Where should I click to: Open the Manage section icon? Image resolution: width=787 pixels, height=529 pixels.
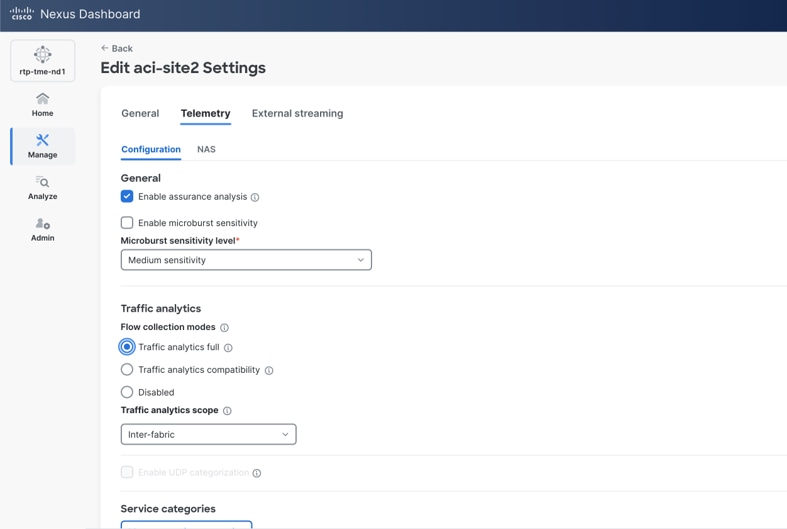point(43,140)
